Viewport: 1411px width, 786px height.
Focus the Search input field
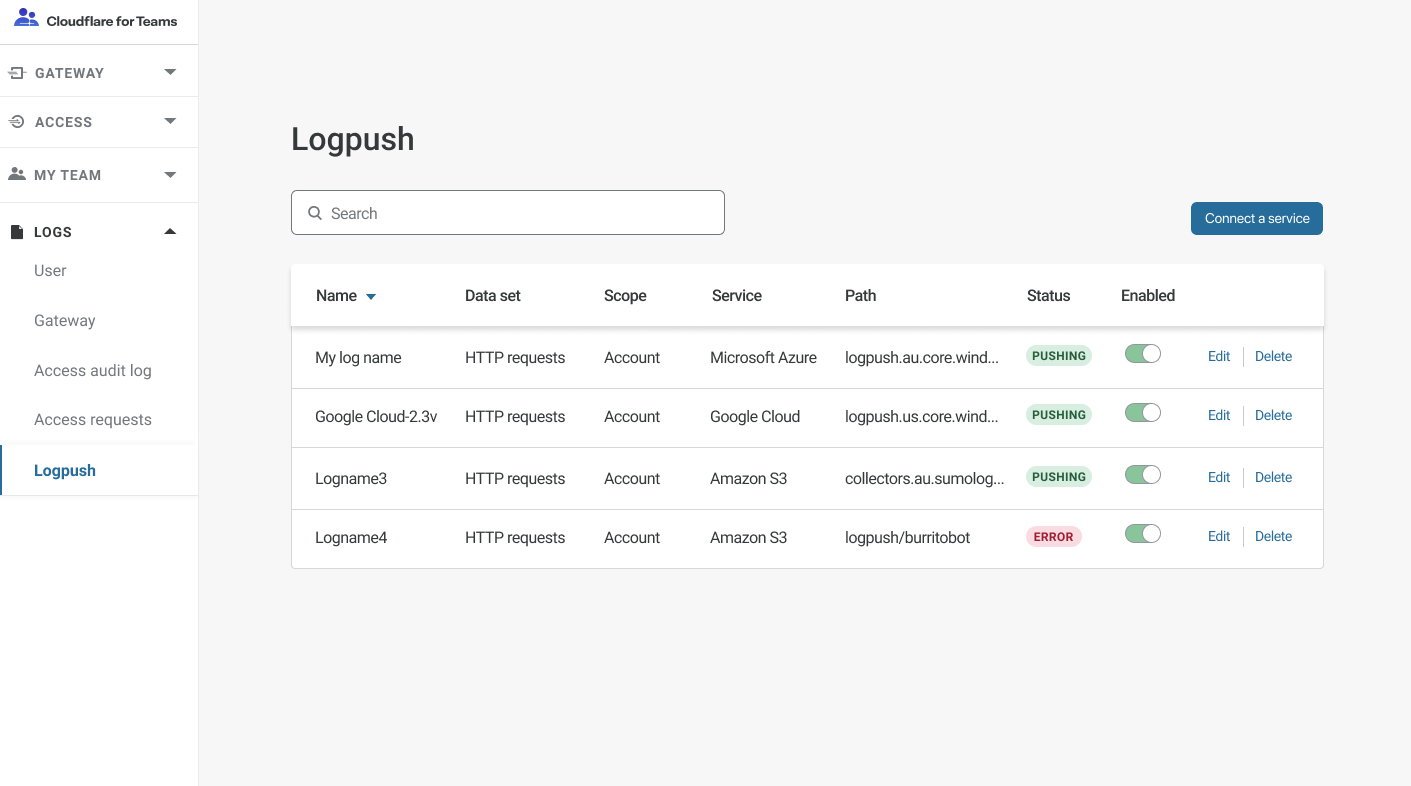point(508,213)
